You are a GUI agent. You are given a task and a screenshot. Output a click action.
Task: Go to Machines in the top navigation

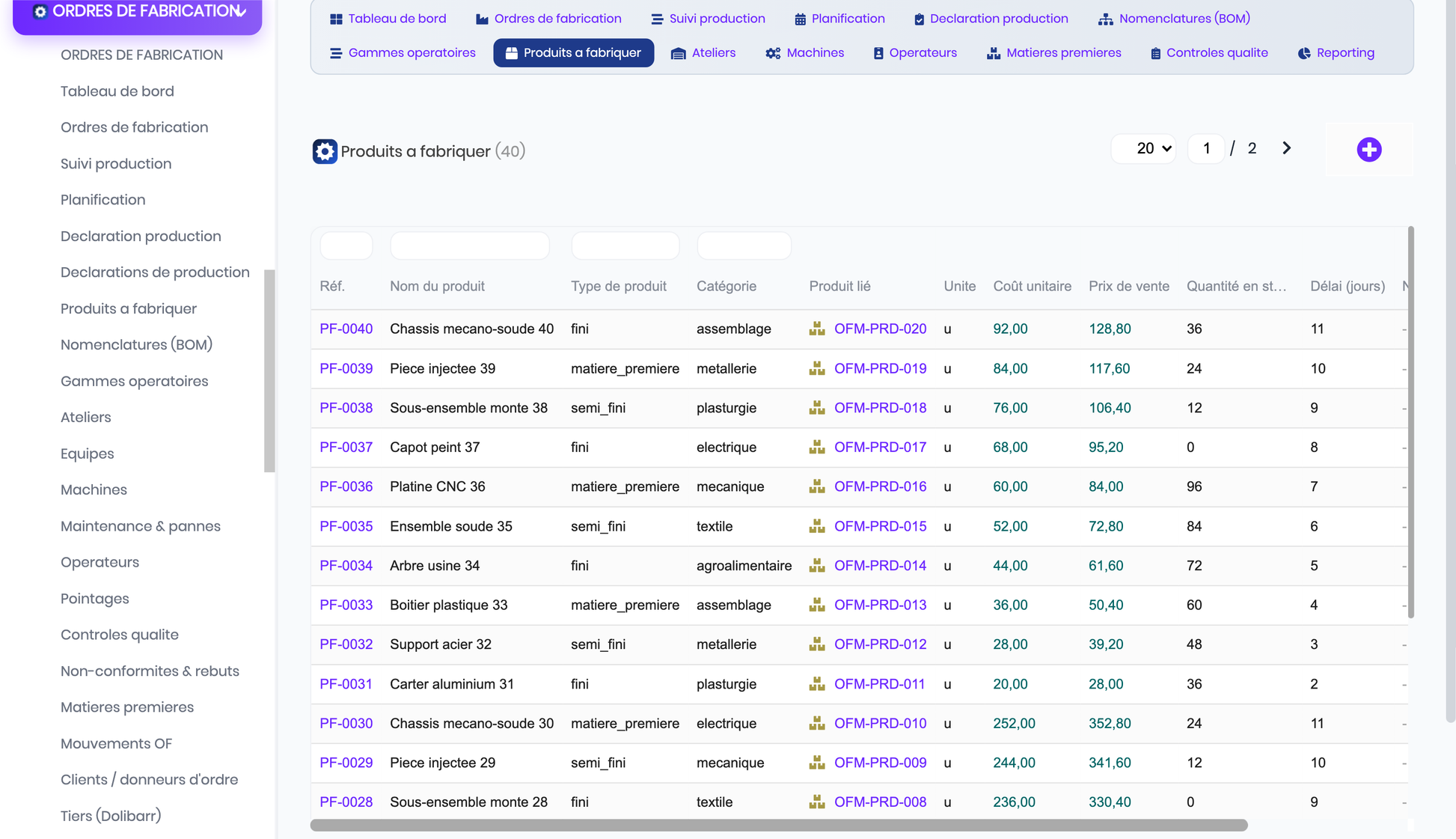tap(805, 52)
